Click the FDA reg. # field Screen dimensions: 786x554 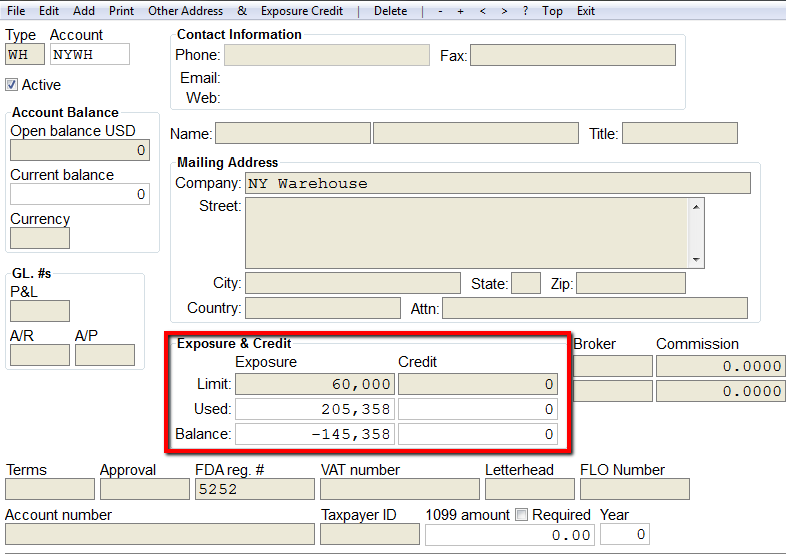click(255, 489)
